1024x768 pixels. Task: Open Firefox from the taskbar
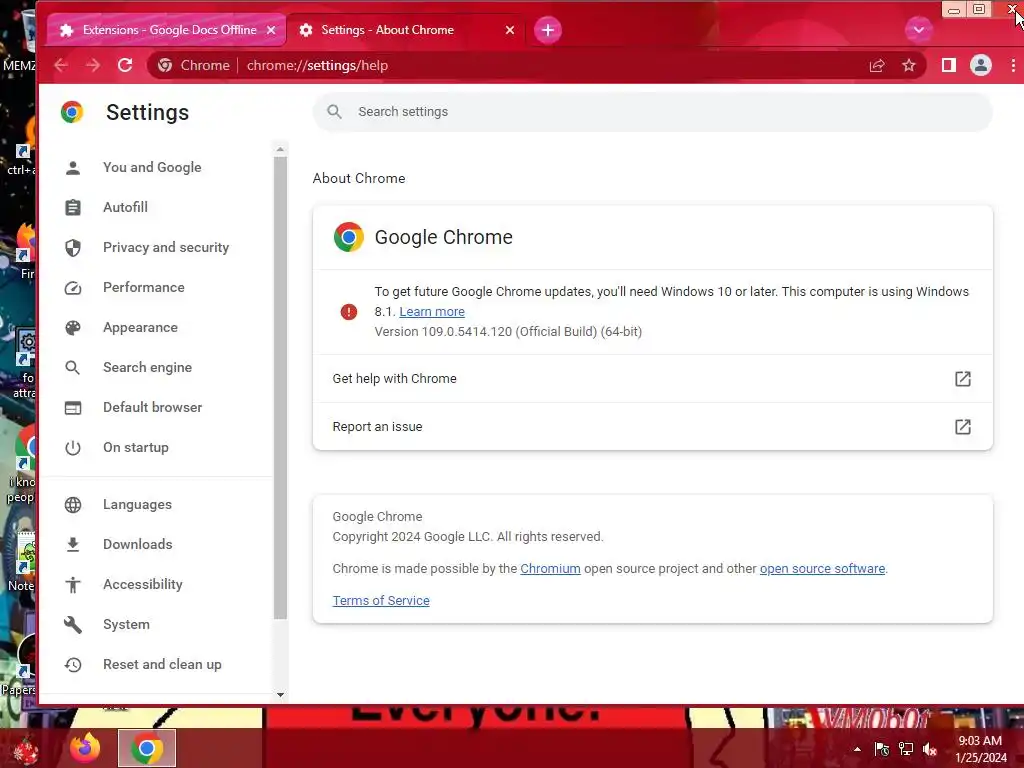point(86,748)
